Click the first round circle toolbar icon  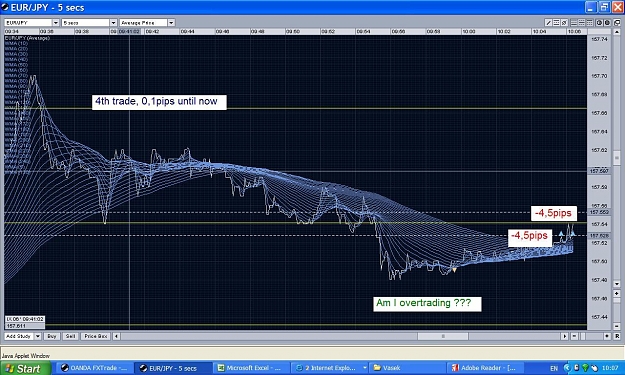[599, 23]
